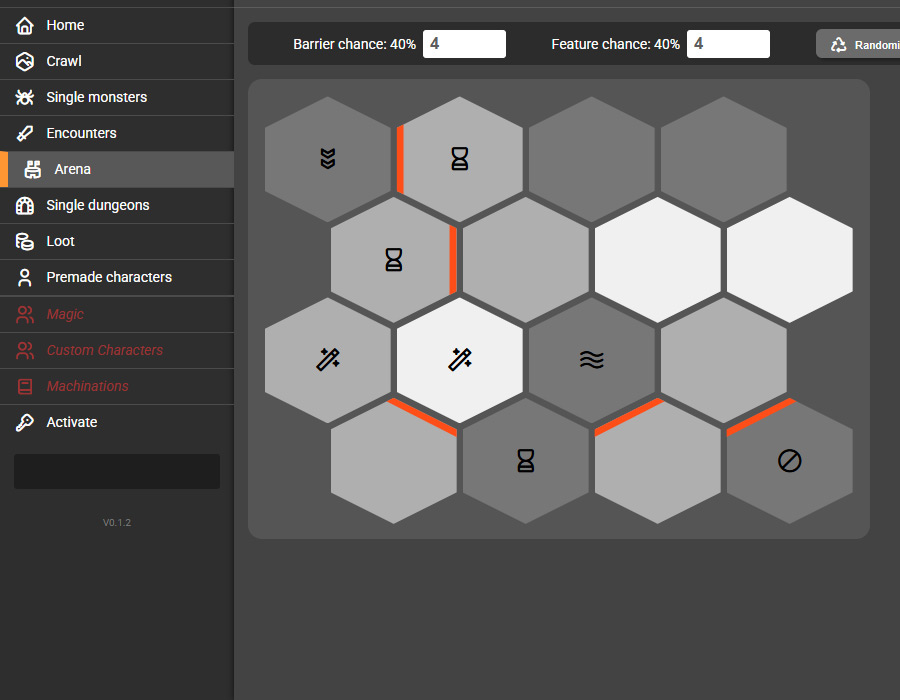Click the Premade characters person icon
Screen dimensions: 900x700
click(25, 278)
